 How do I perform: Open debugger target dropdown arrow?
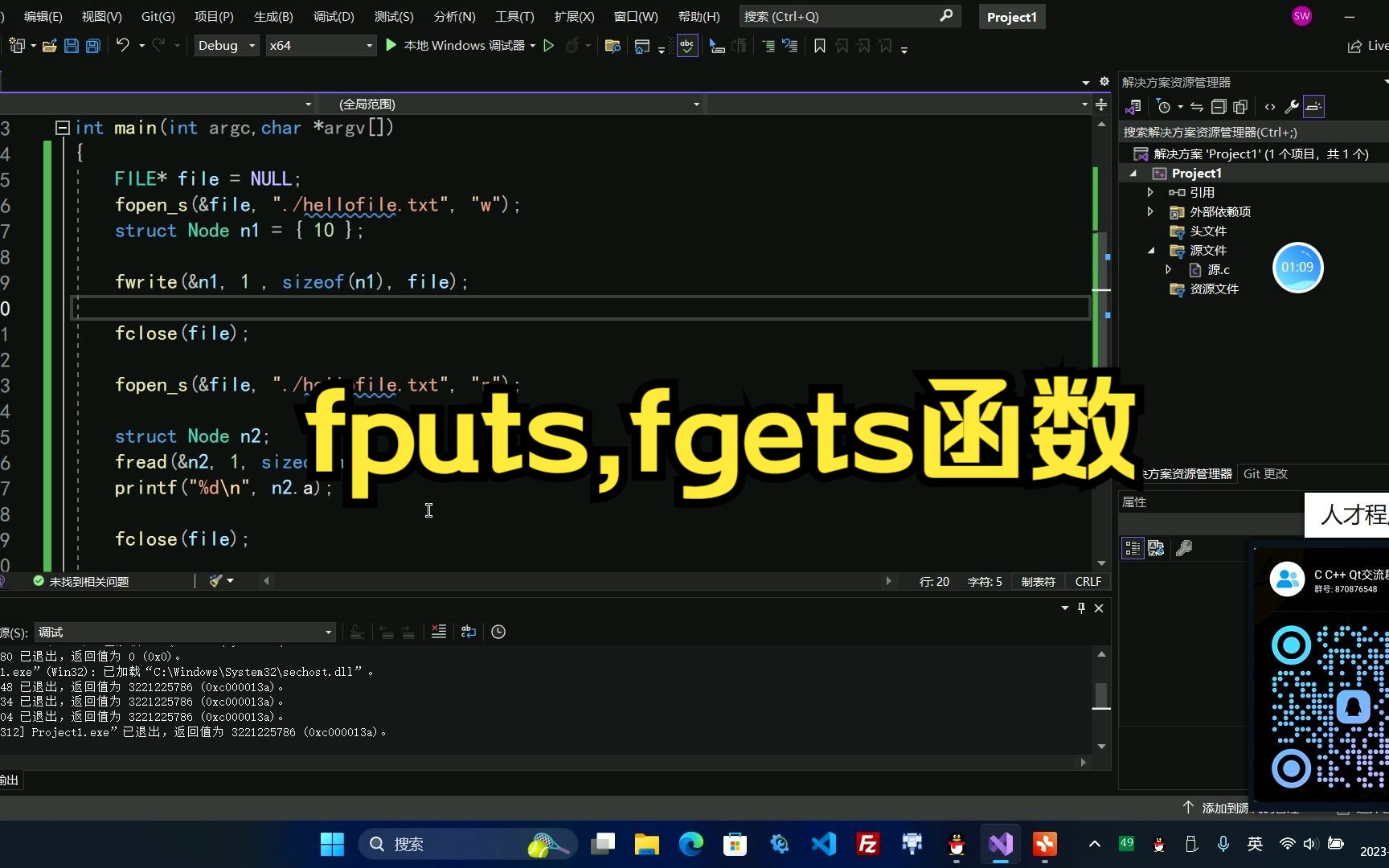(532, 46)
